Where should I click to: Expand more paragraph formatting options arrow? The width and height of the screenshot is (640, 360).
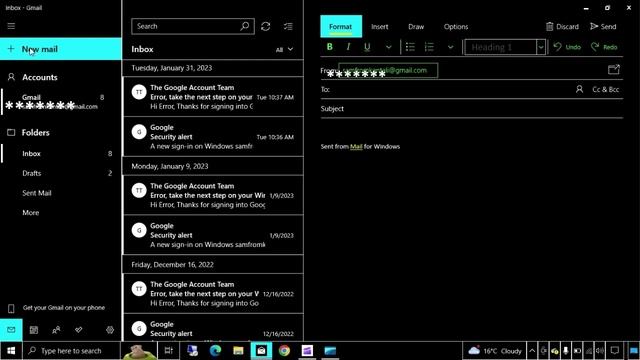coord(450,47)
